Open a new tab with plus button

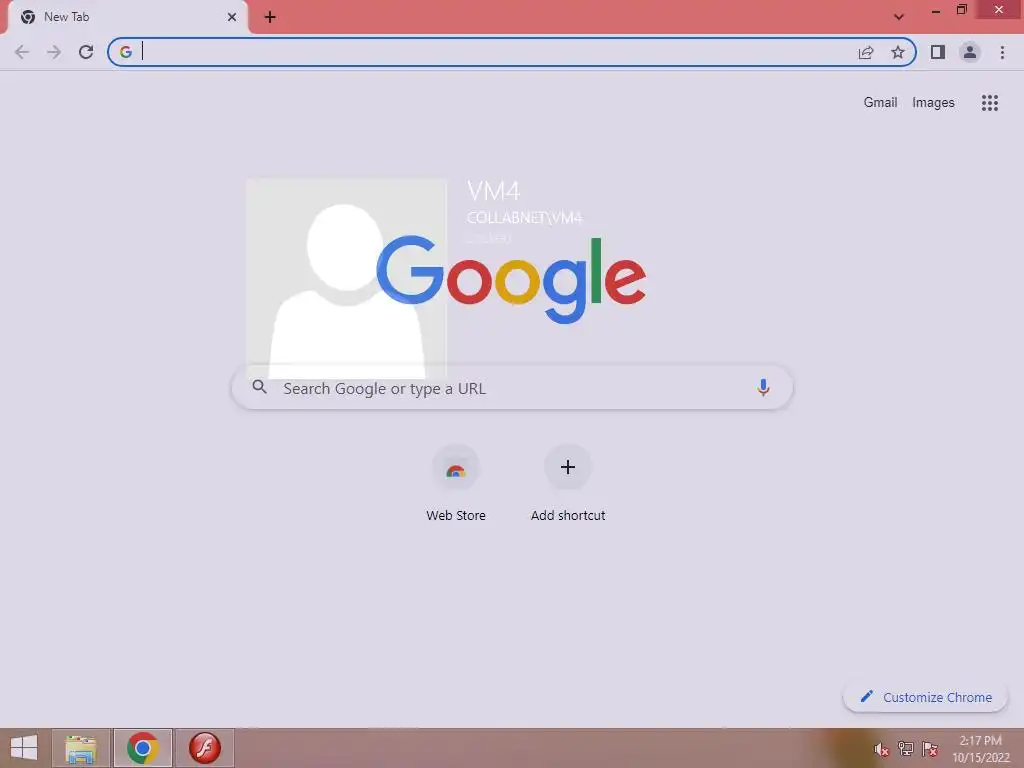pyautogui.click(x=270, y=17)
